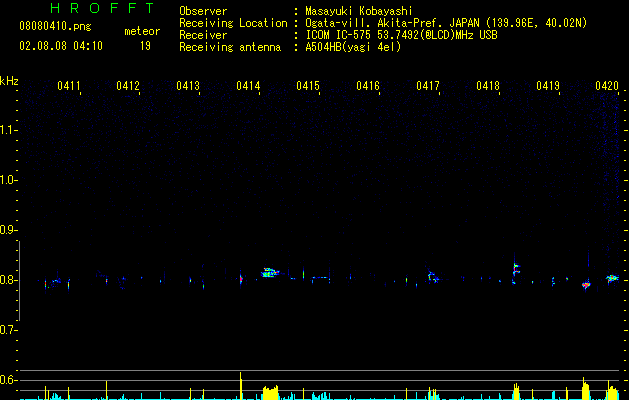Click the 0420 time marker
This screenshot has width=629, height=400.
(607, 86)
